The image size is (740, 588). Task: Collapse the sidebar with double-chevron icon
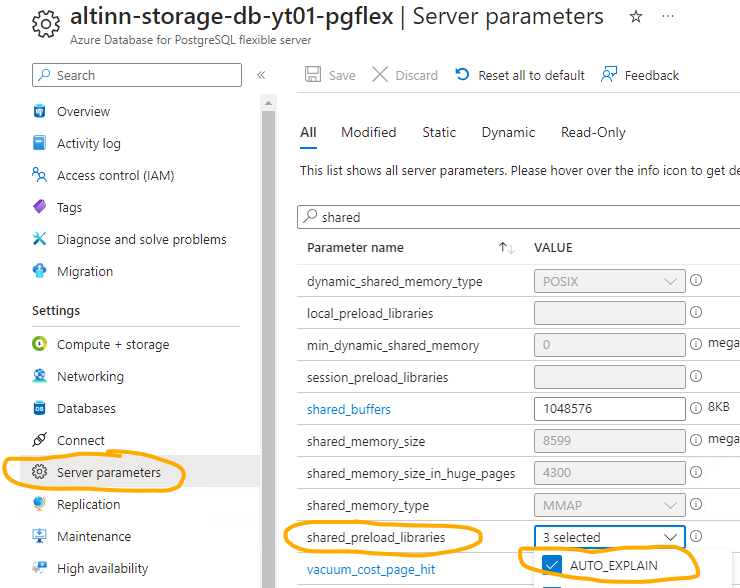(261, 75)
